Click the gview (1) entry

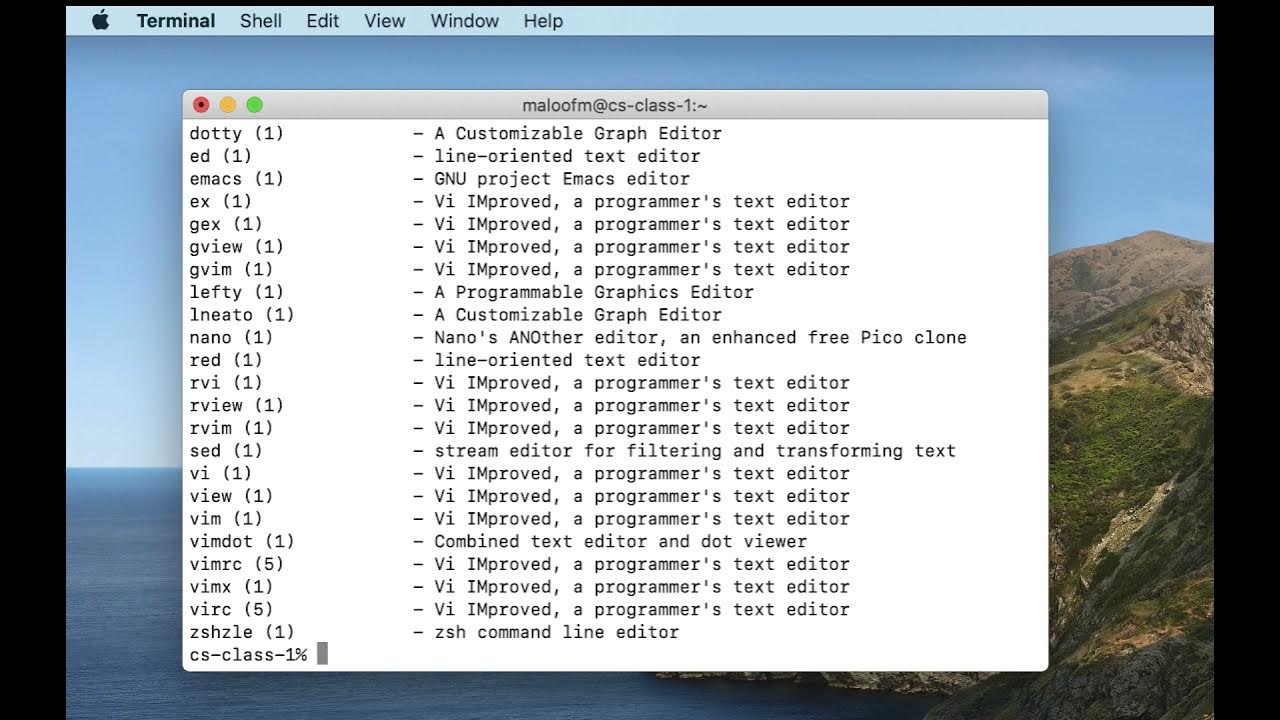point(237,247)
